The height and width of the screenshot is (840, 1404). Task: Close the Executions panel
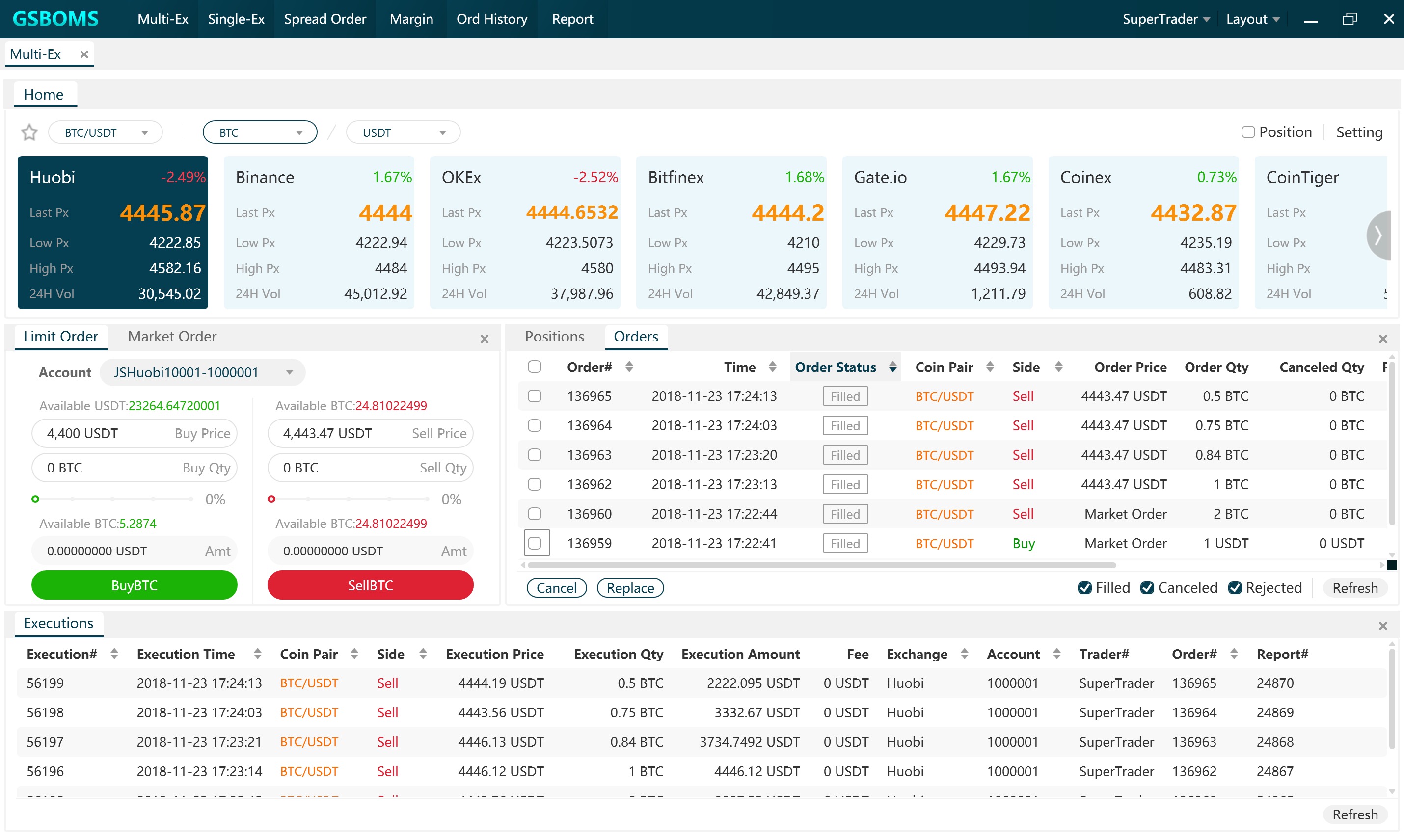[x=1383, y=626]
